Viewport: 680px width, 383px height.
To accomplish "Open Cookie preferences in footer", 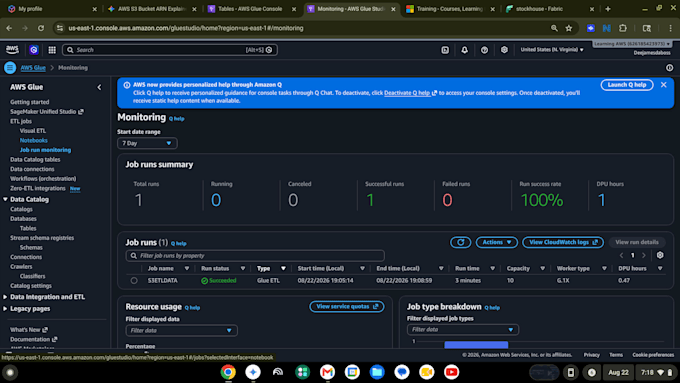I will tap(653, 355).
